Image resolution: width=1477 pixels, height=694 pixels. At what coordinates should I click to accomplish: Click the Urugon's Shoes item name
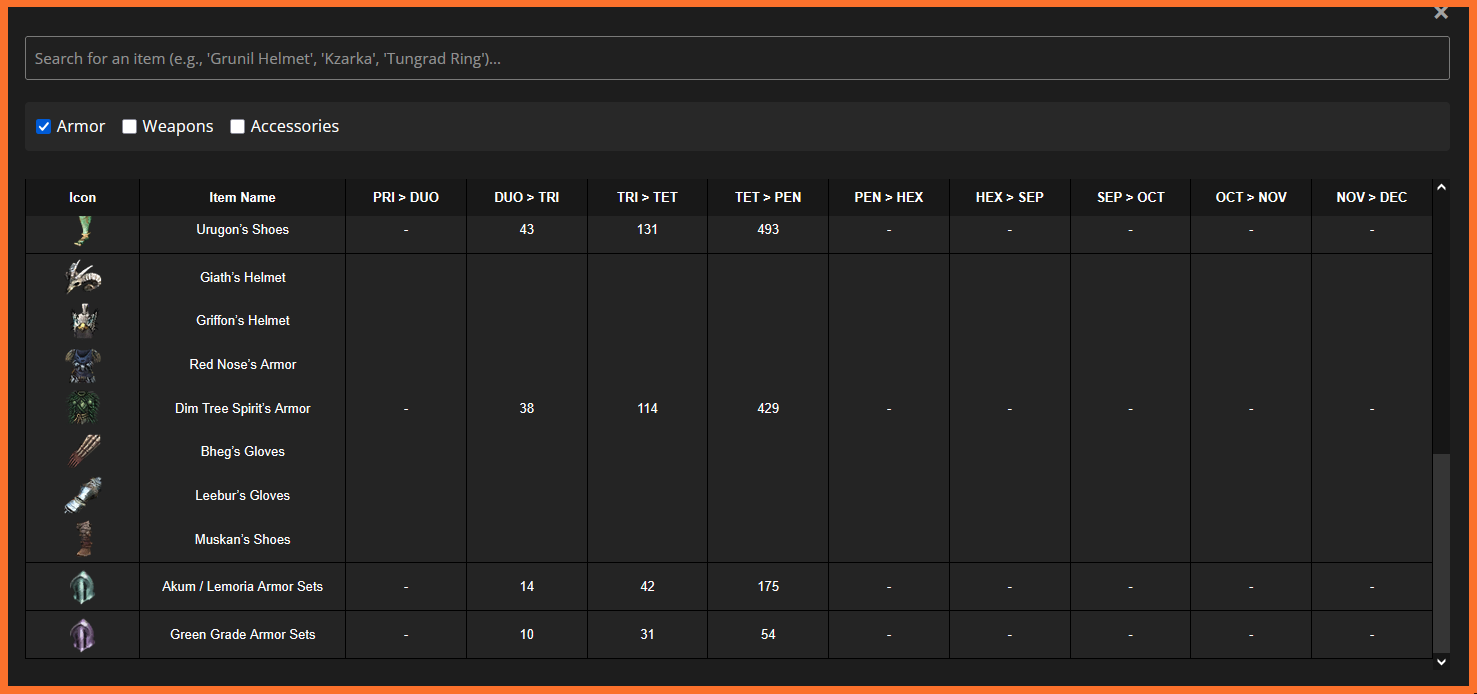(x=242, y=230)
